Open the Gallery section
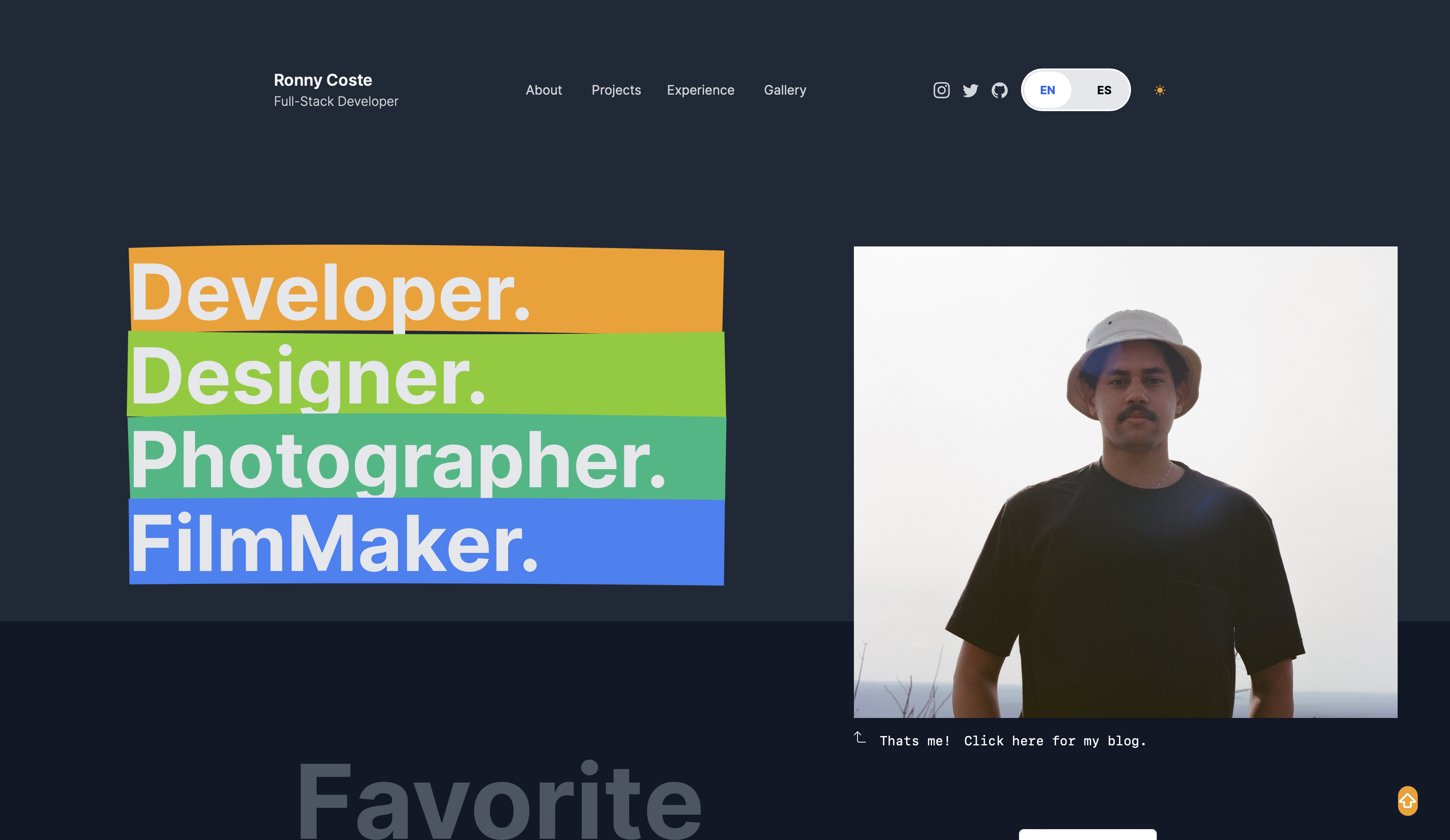Viewport: 1450px width, 840px height. 785,90
